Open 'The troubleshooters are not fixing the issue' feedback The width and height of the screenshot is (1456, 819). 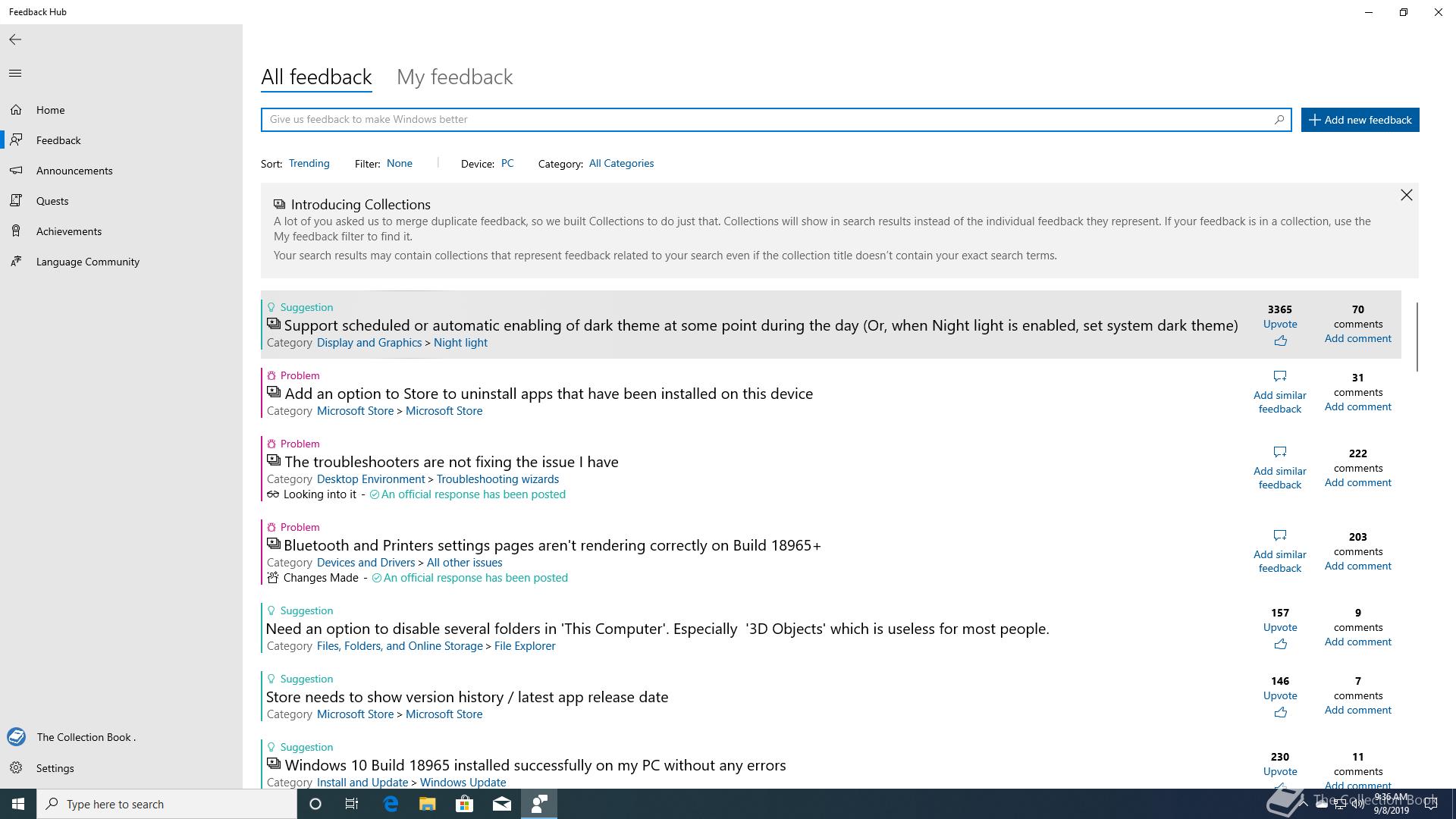click(x=451, y=462)
